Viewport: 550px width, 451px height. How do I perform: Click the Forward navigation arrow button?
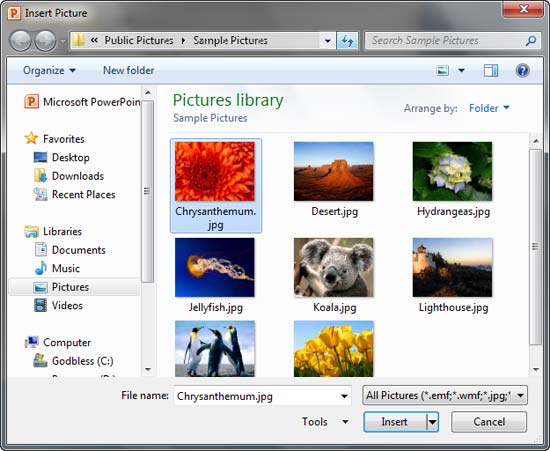coord(45,41)
